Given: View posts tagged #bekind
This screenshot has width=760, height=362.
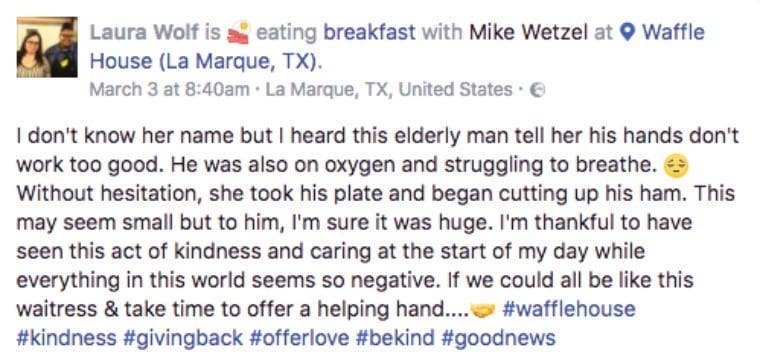Looking at the screenshot, I should [395, 338].
